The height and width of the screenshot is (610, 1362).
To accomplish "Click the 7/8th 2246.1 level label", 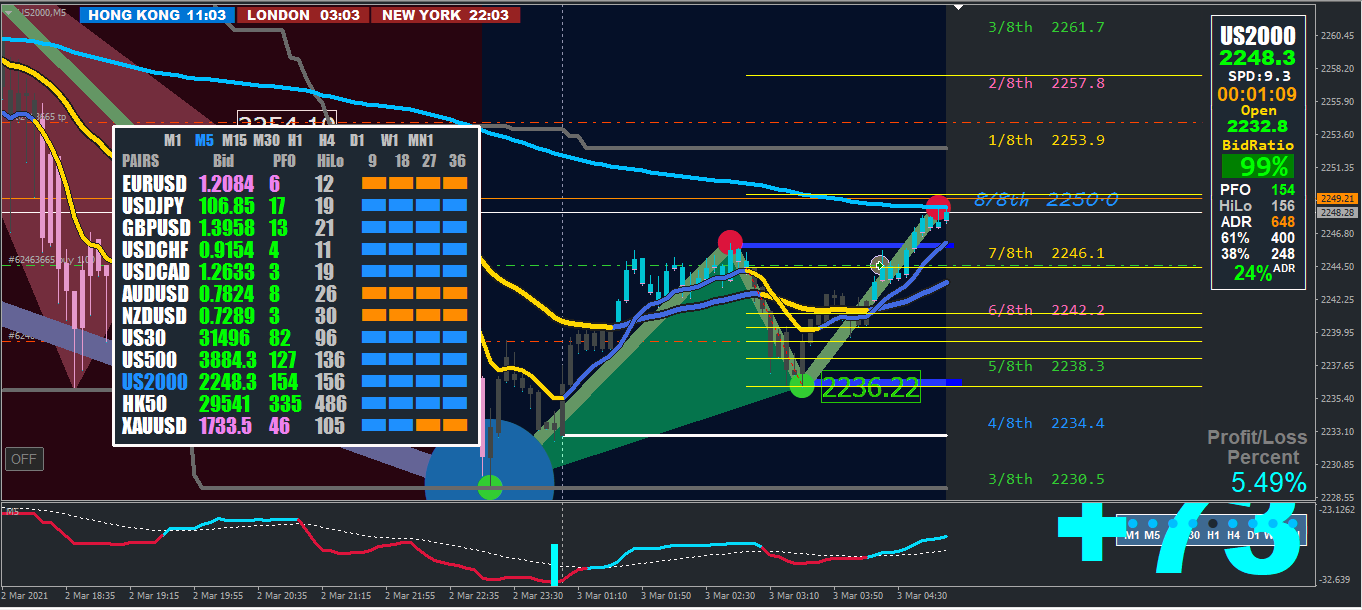I will pos(1046,254).
